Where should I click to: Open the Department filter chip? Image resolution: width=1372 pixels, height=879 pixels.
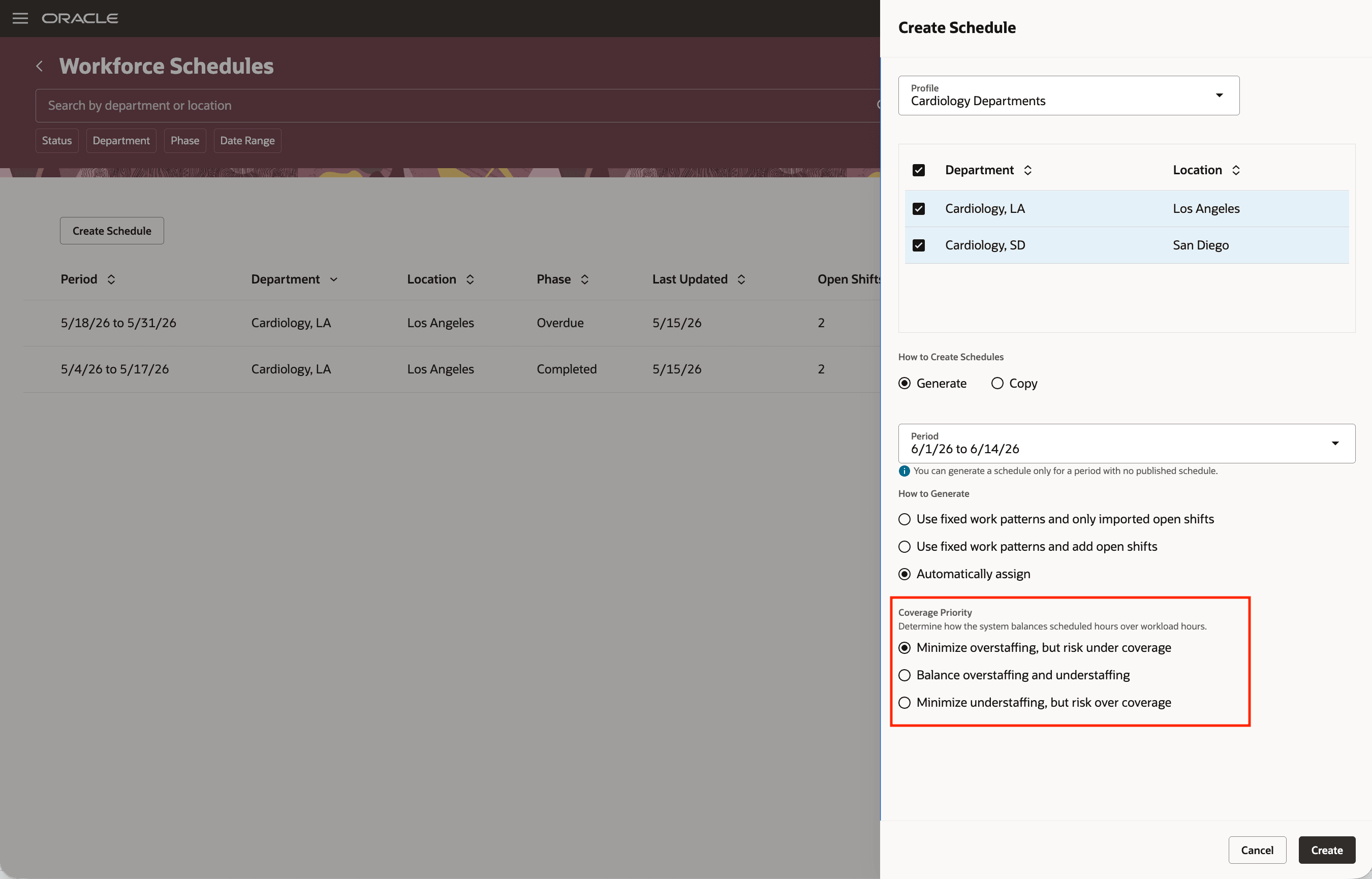121,140
